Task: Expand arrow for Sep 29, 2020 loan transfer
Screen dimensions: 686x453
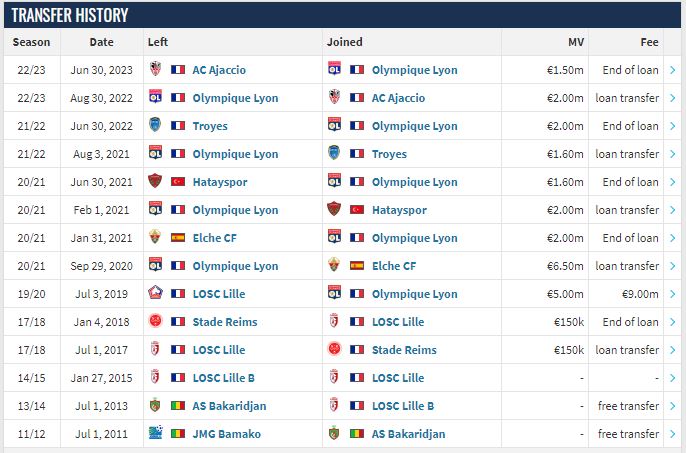Action: click(x=672, y=266)
